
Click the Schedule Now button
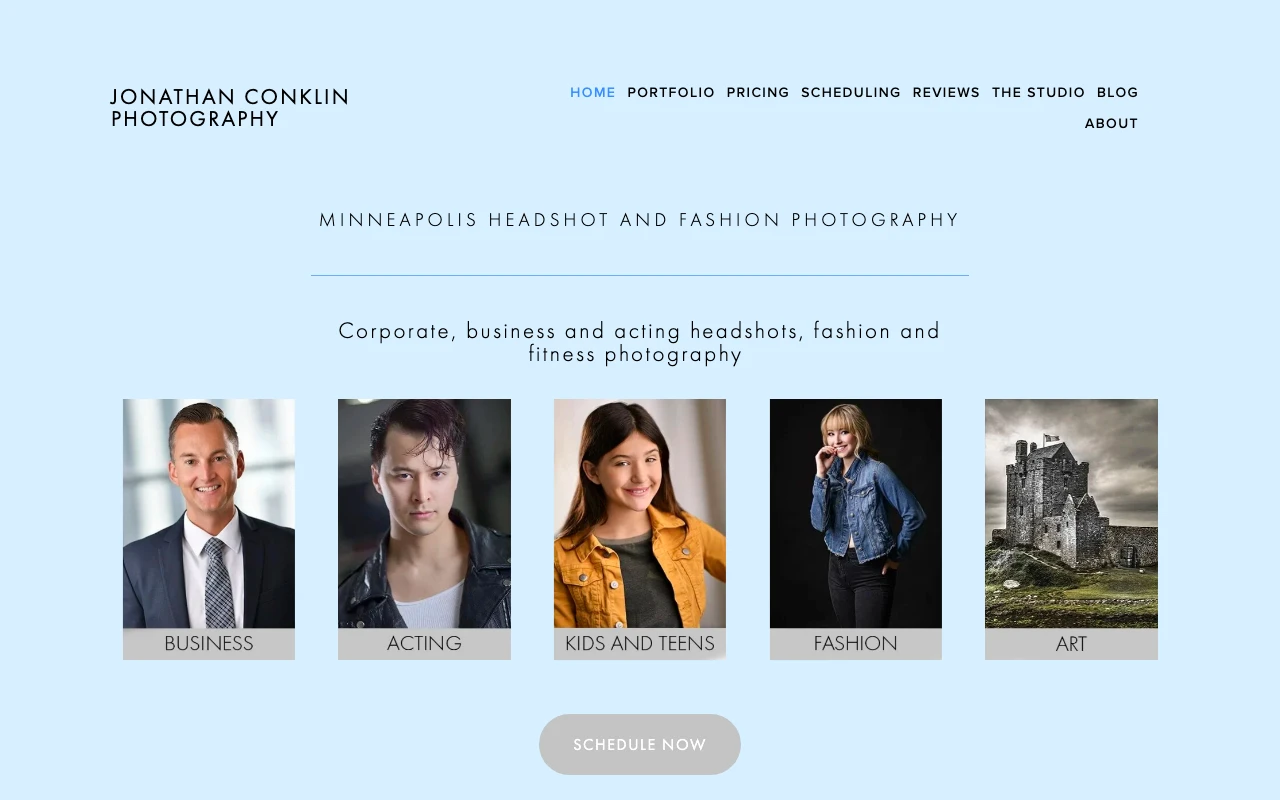[640, 744]
